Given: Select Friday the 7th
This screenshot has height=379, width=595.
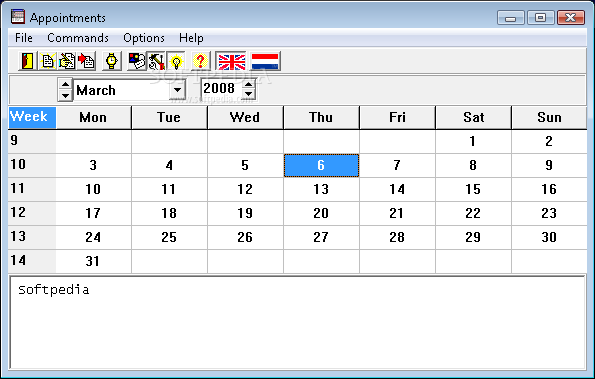Looking at the screenshot, I should [397, 165].
